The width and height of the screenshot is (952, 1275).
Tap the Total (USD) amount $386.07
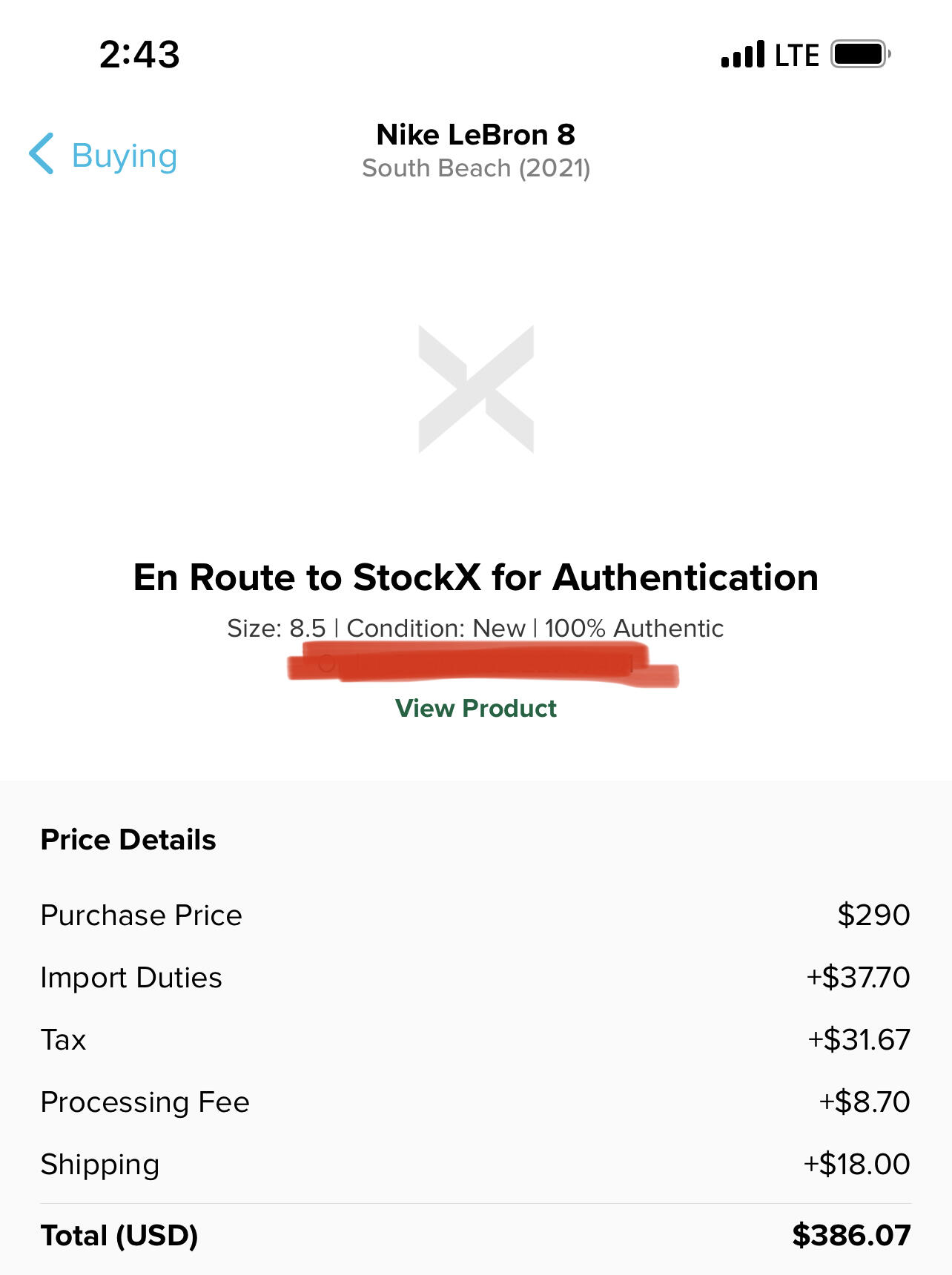click(851, 1235)
